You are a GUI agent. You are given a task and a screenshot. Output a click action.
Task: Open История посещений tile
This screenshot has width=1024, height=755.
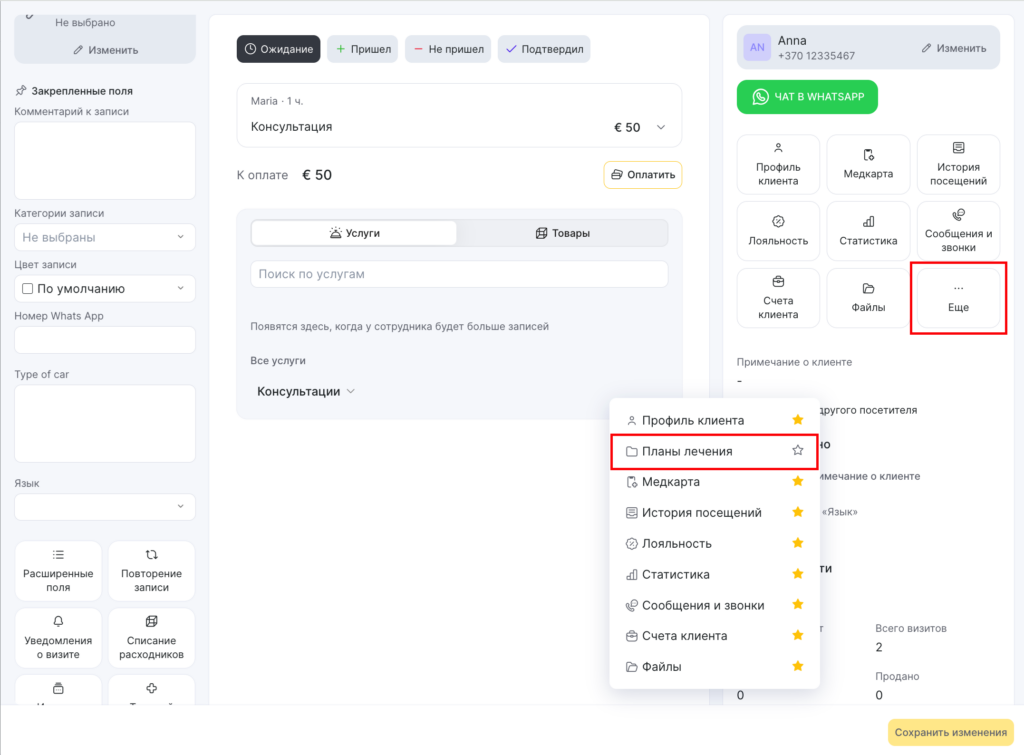point(958,164)
